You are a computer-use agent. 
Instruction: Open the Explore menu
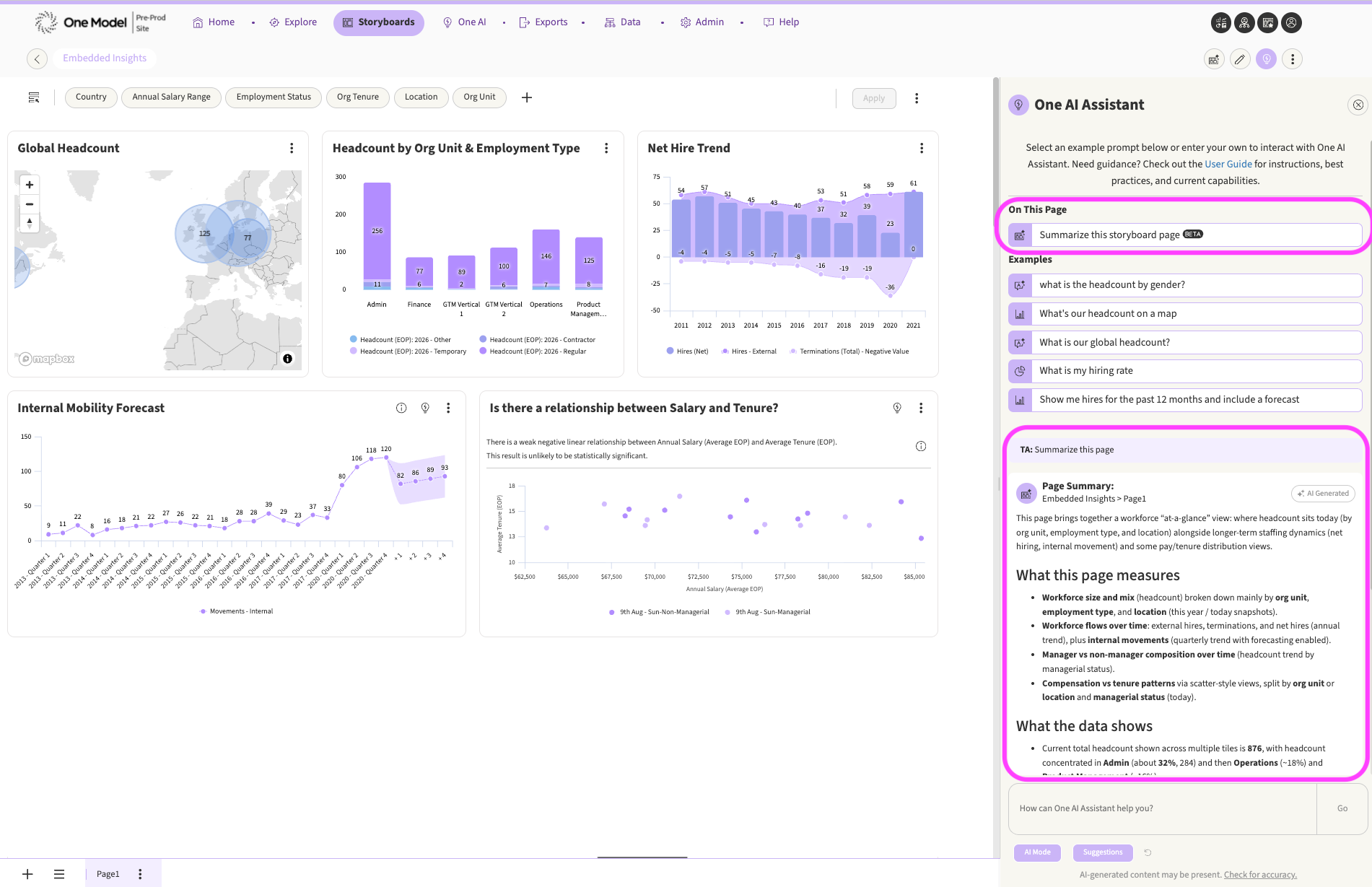coord(293,22)
